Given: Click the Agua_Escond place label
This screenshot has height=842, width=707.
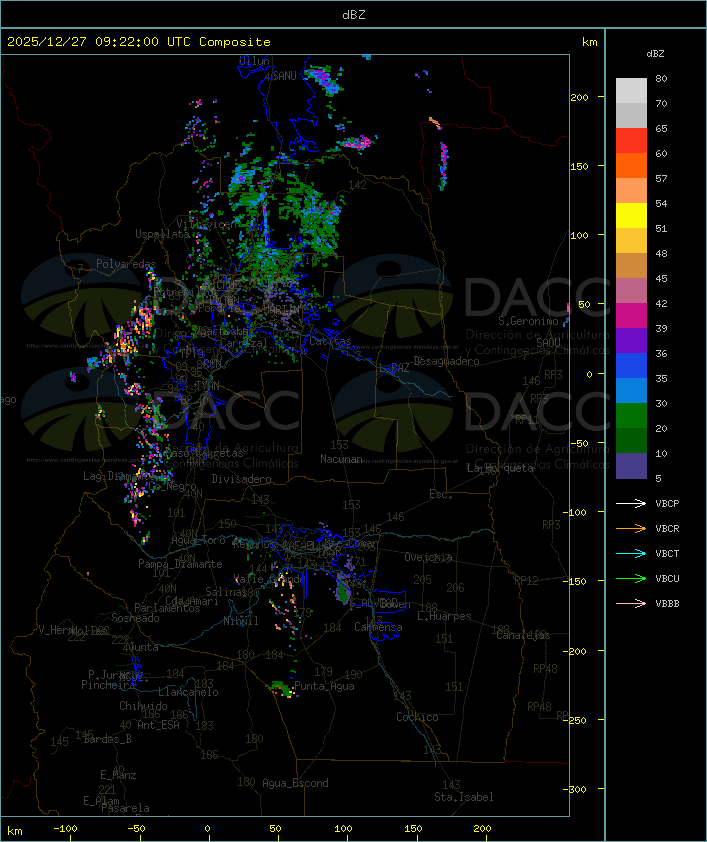Looking at the screenshot, I should click(295, 783).
